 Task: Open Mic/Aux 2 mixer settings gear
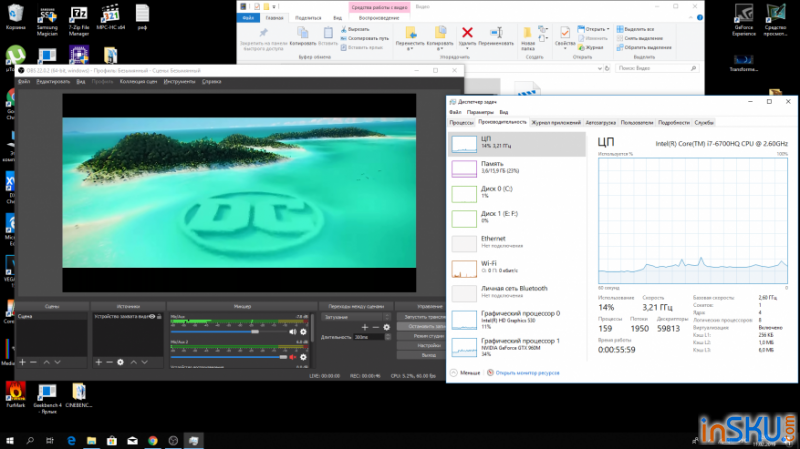[x=304, y=357]
